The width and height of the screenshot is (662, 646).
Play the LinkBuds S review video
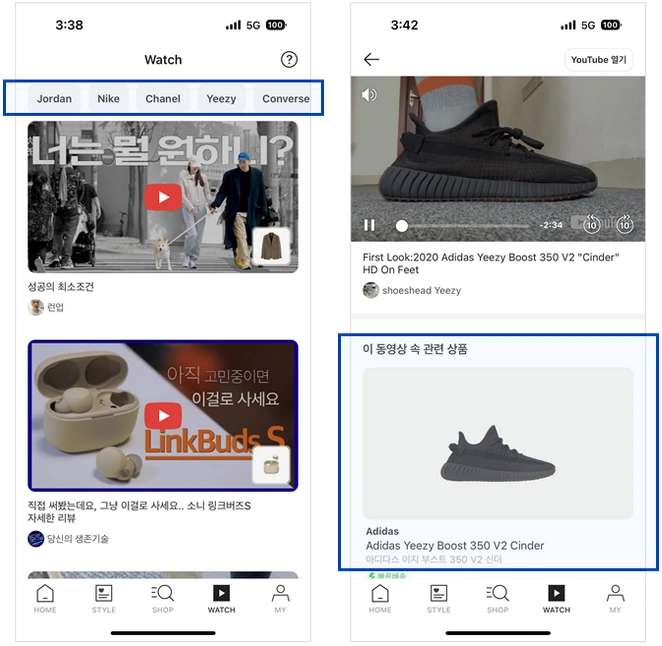pos(163,415)
